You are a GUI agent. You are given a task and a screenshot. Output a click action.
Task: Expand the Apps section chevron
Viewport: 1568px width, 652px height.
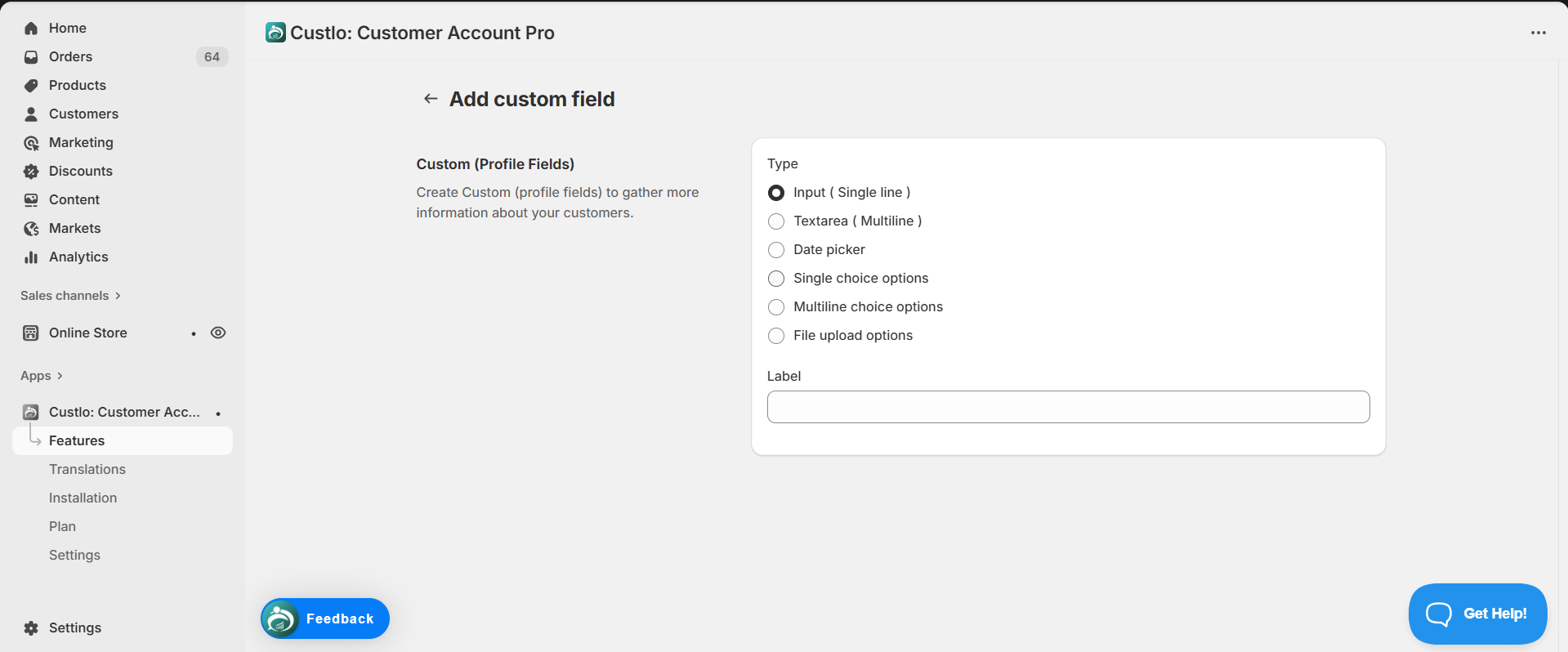[x=60, y=376]
